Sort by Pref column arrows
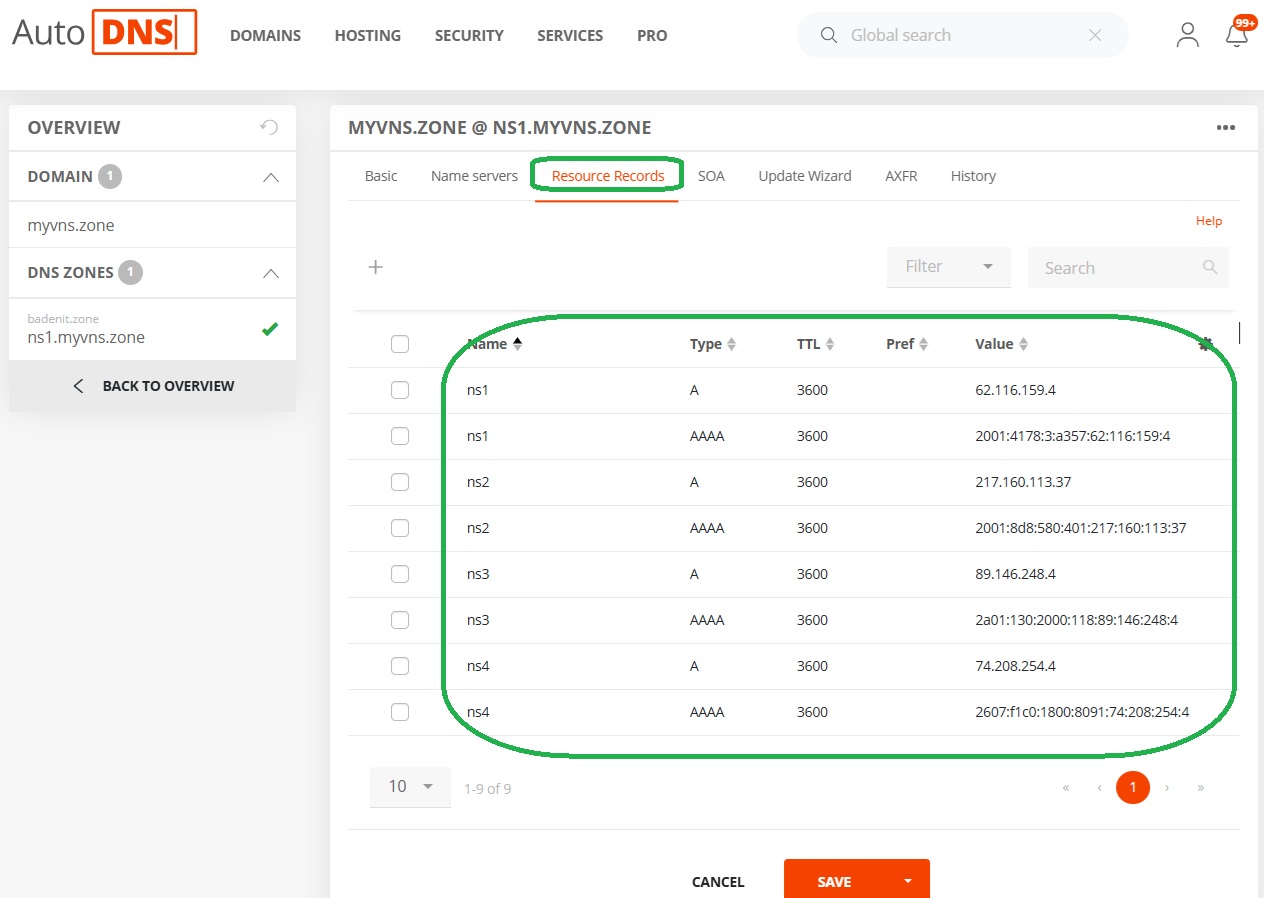 pyautogui.click(x=923, y=344)
